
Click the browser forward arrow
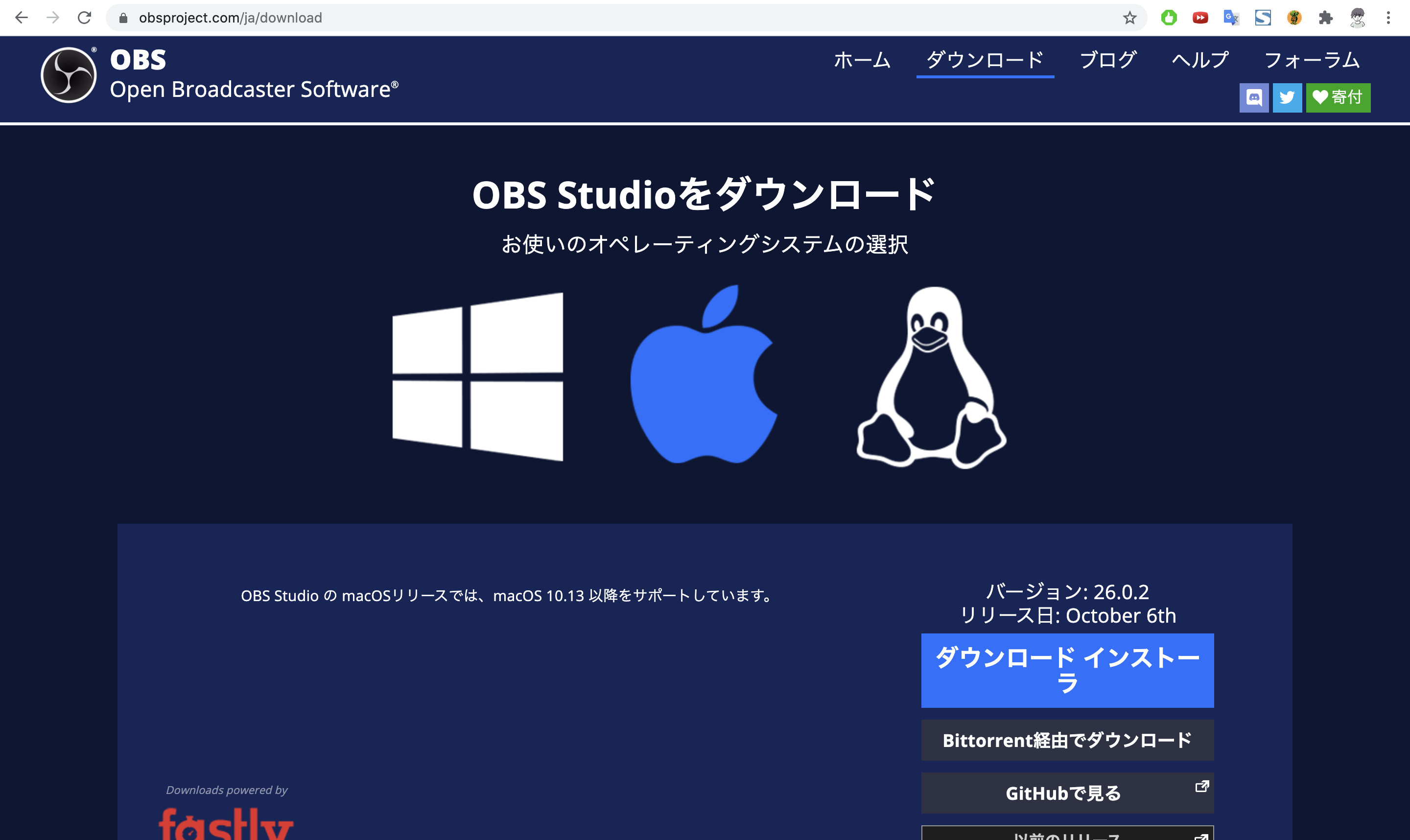point(53,18)
